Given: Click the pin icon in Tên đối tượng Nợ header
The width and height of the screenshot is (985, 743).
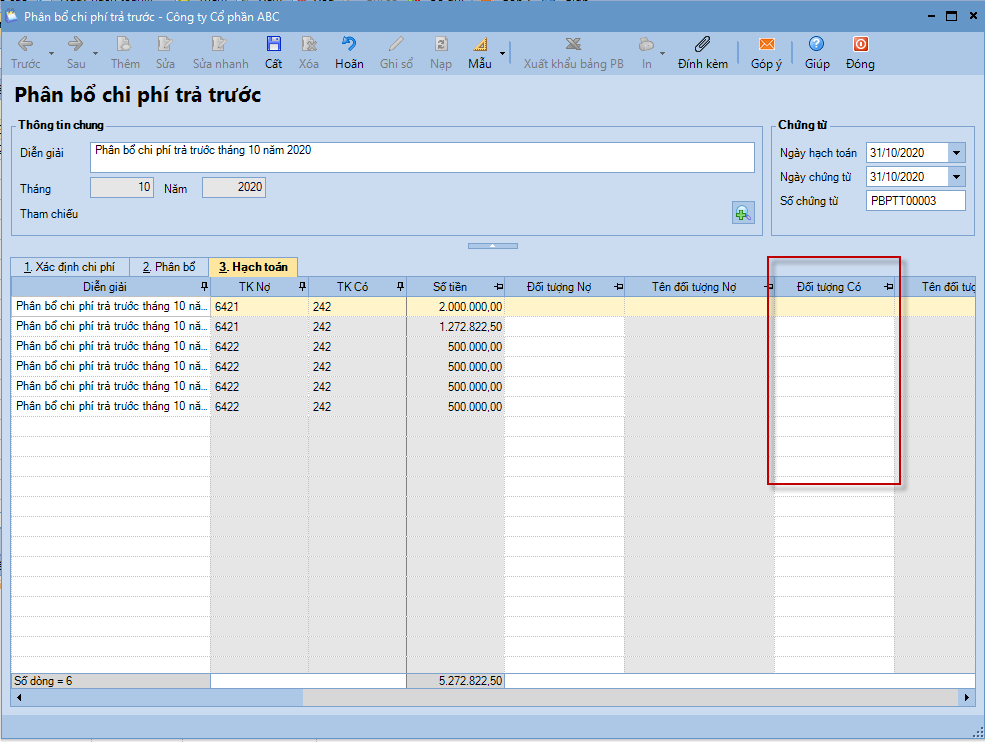Looking at the screenshot, I should (x=769, y=286).
